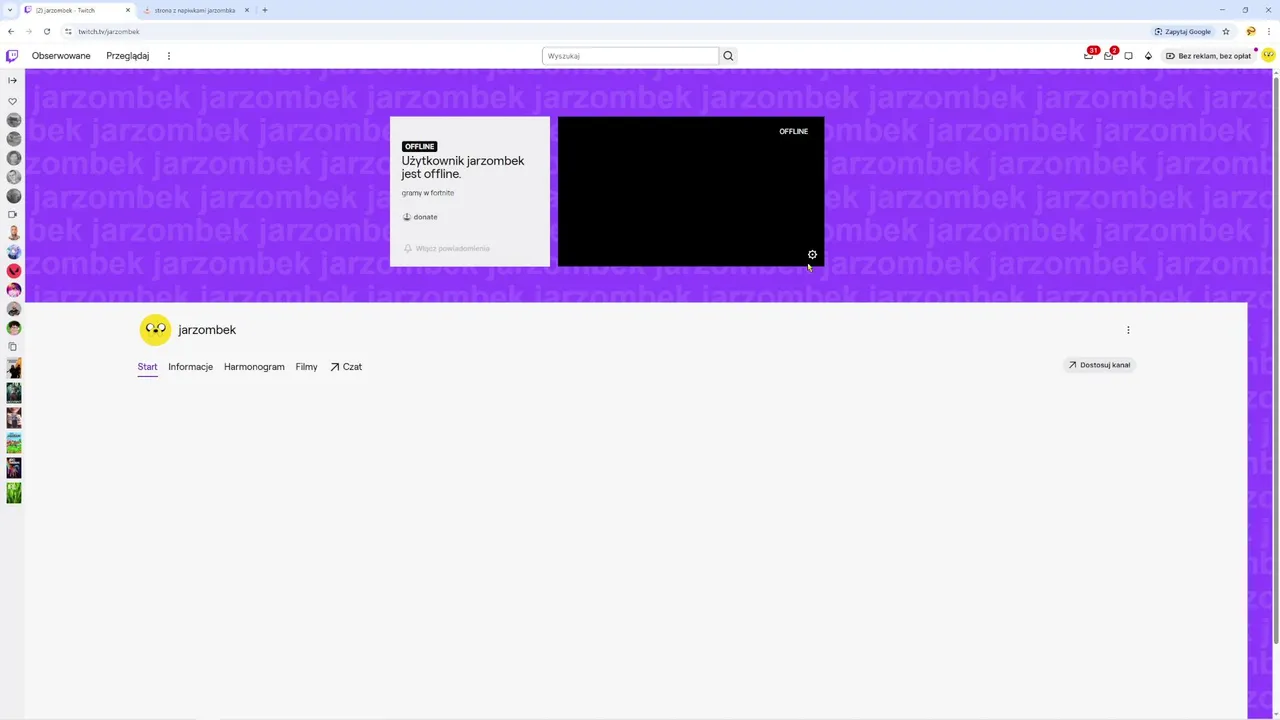The height and width of the screenshot is (720, 1280).
Task: Click the camera live-channels icon in sidebar
Action: (13, 214)
